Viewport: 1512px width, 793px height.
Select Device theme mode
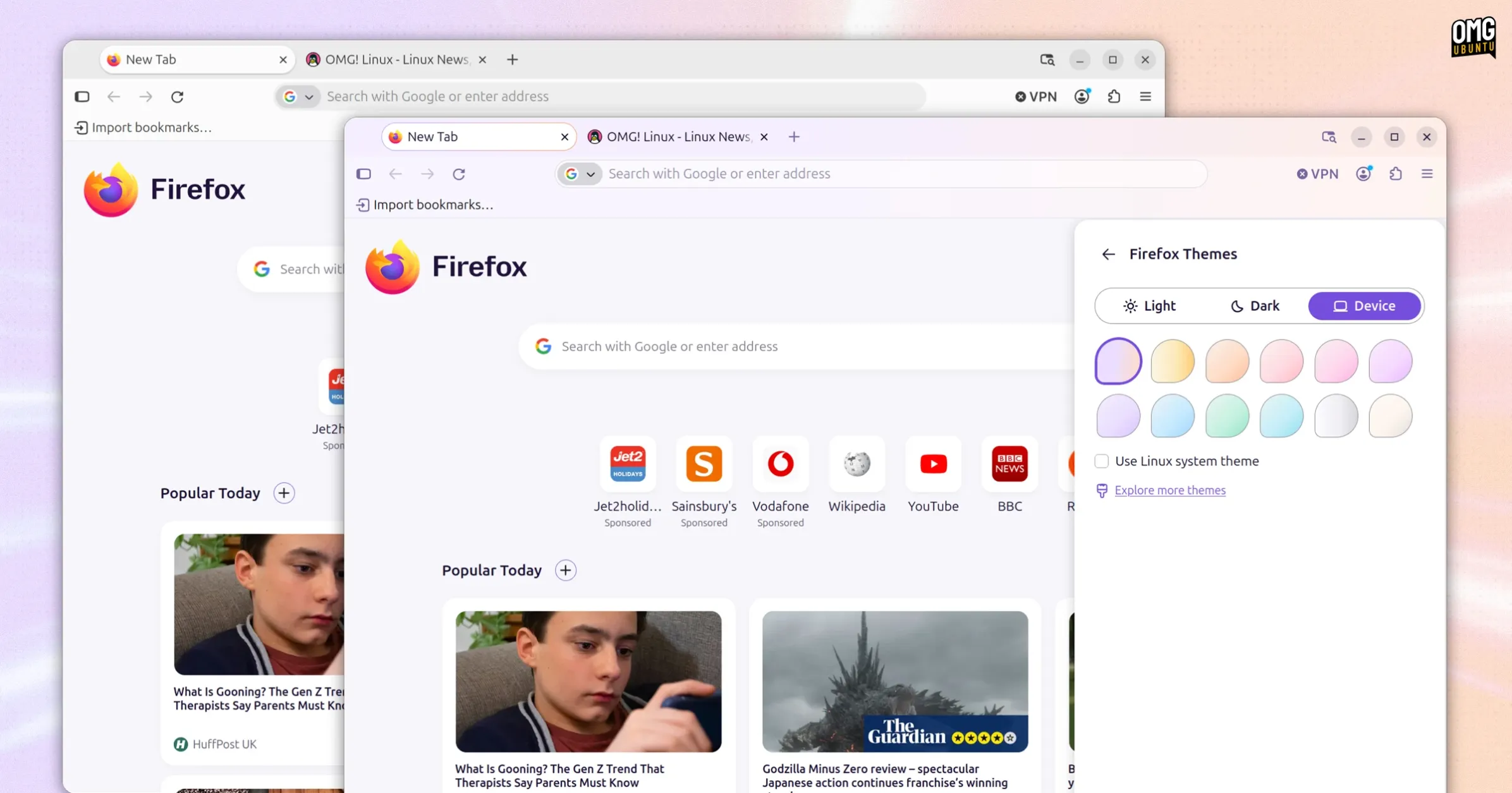coord(1365,306)
